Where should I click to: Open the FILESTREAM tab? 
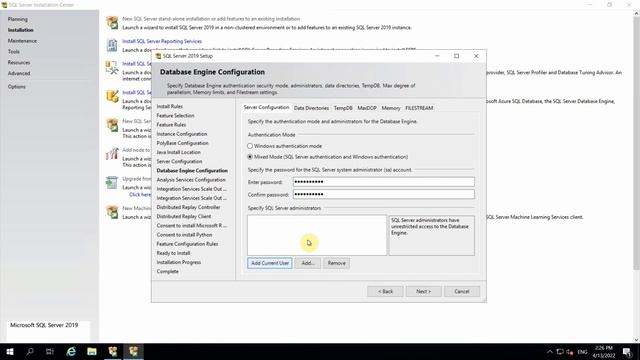coord(419,108)
